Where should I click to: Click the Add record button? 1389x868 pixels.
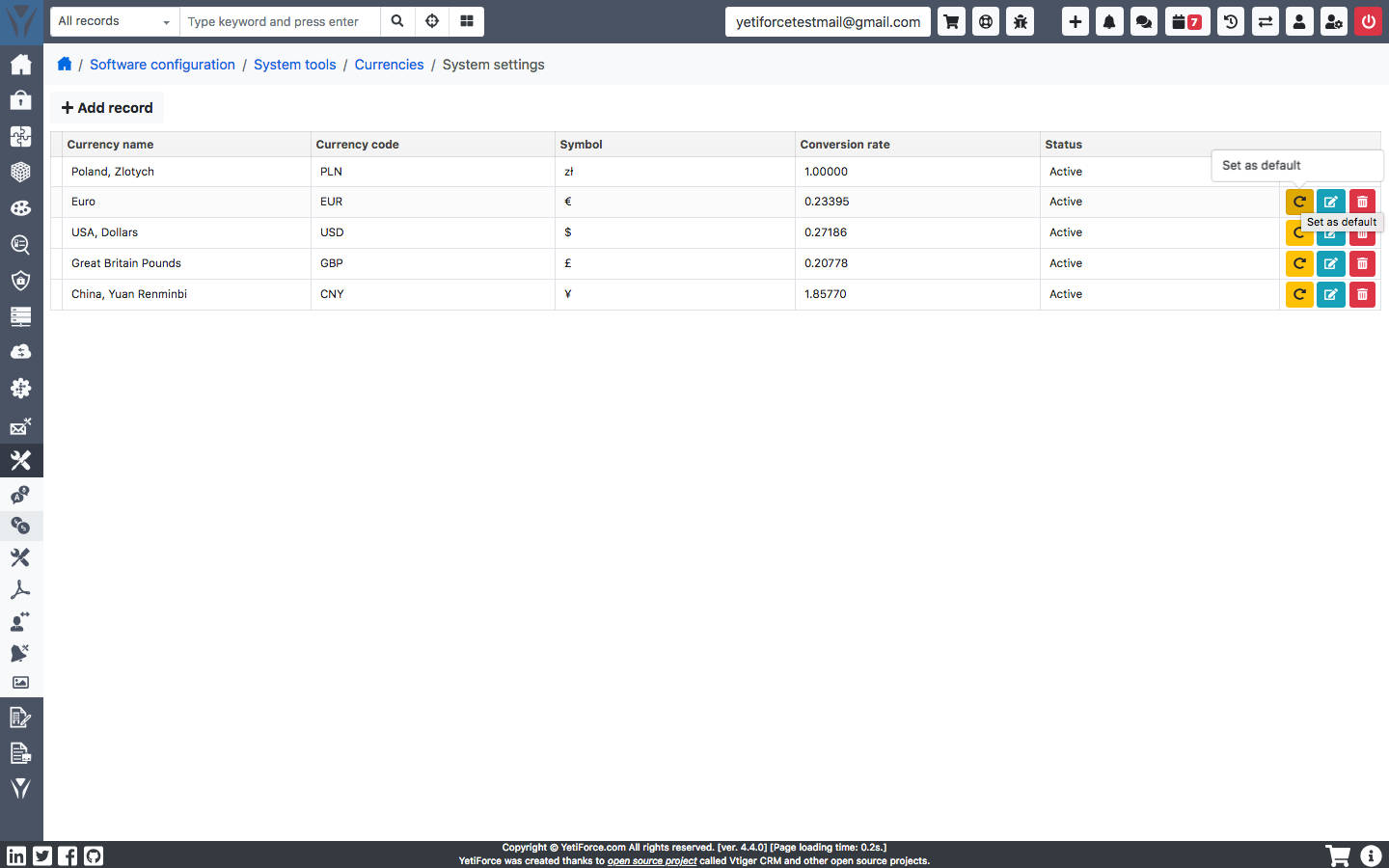click(107, 108)
